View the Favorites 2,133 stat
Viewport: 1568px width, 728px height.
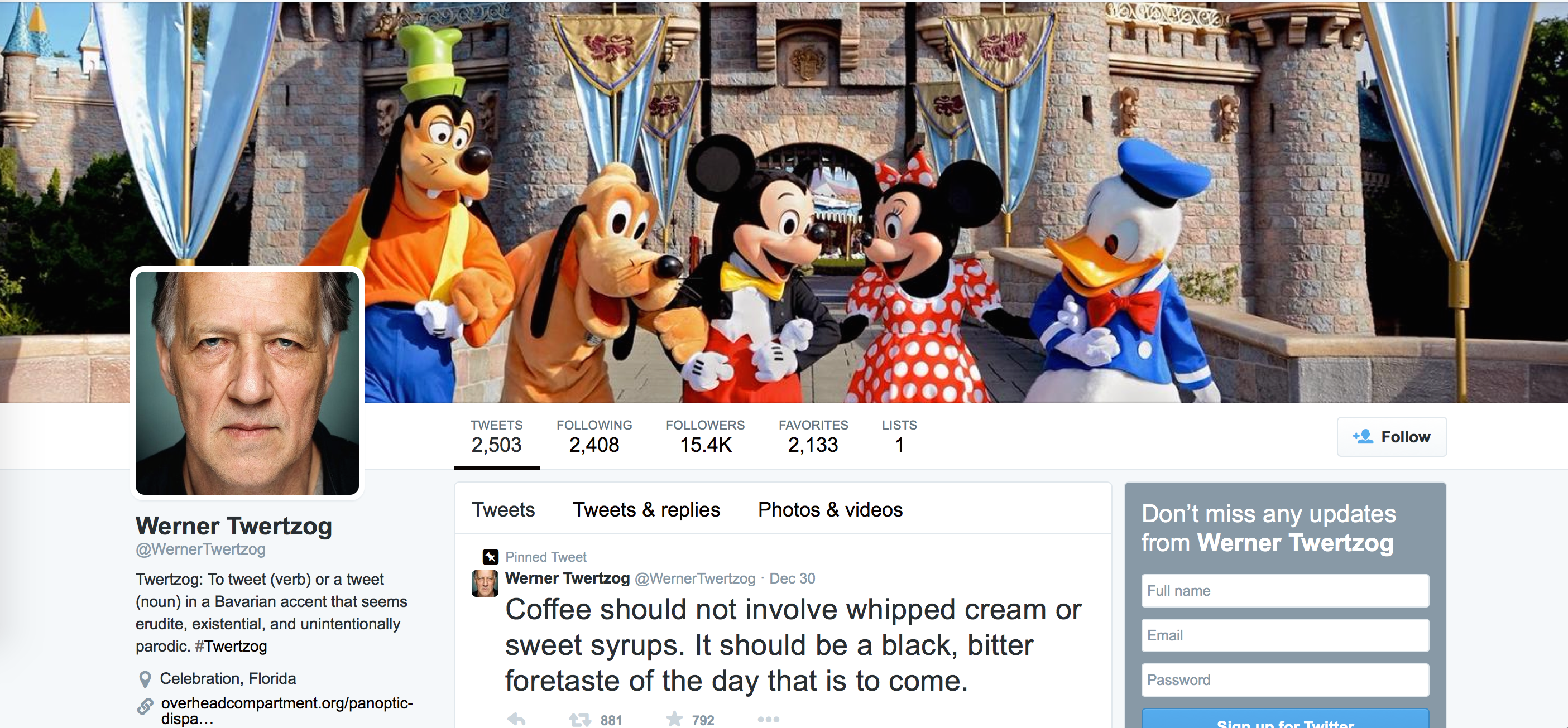[x=813, y=437]
